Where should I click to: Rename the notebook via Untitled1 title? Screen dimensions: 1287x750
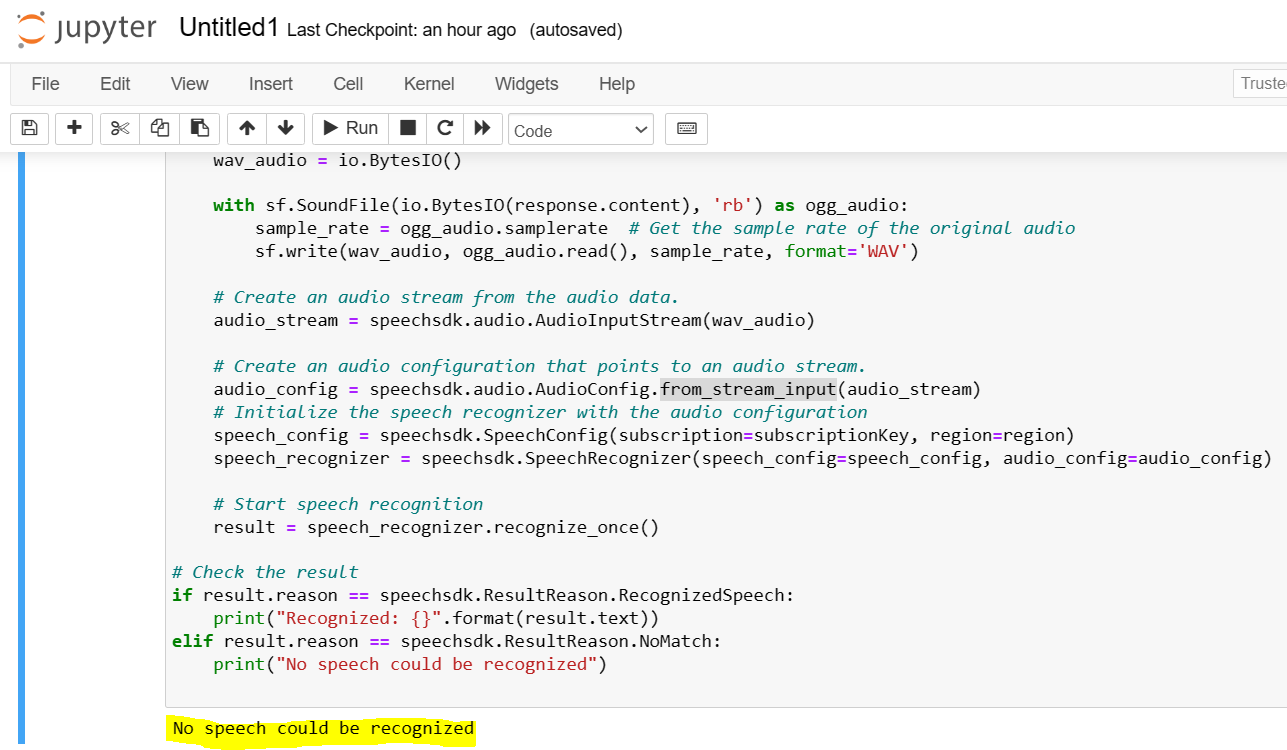click(229, 28)
